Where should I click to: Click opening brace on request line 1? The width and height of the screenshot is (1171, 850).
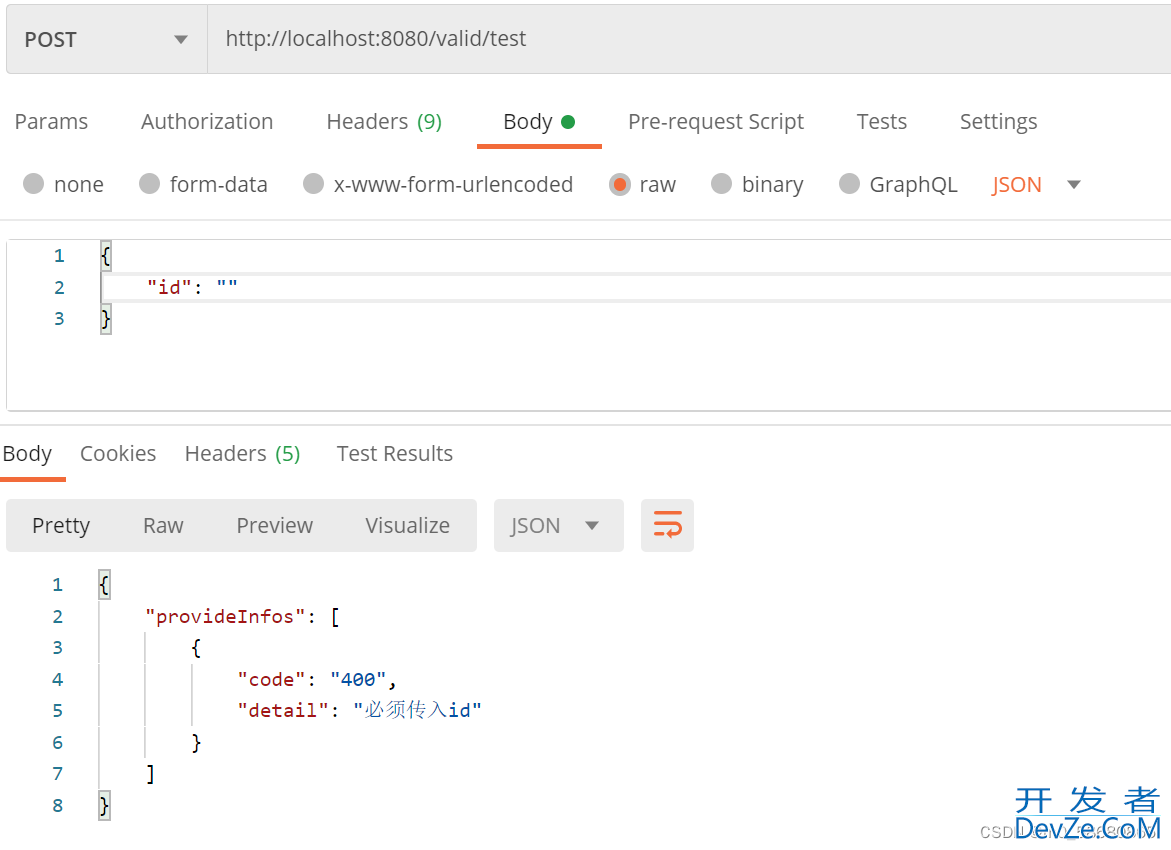(105, 256)
